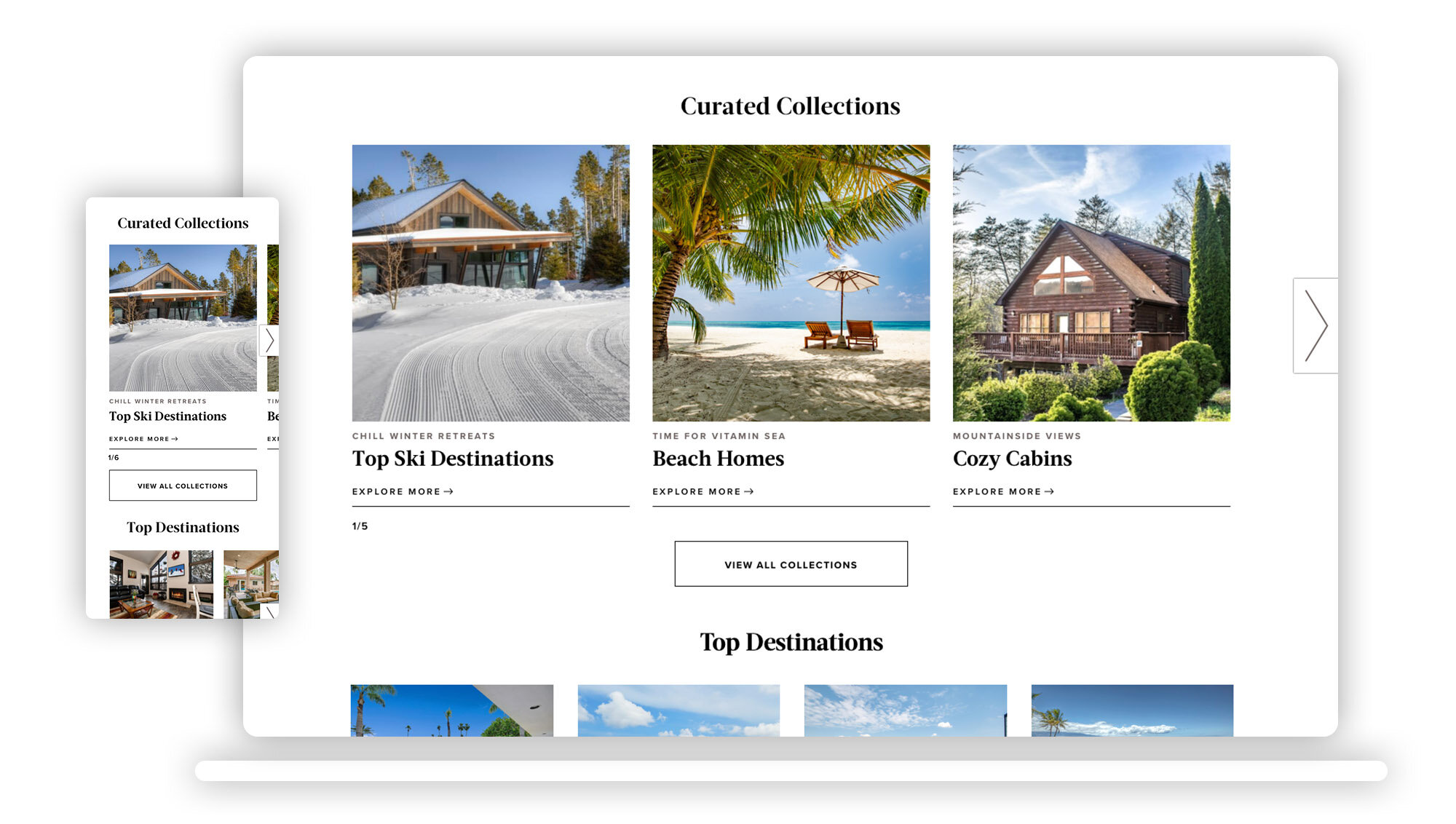Click the desktop View All Collections button
1456x824 pixels.
pyautogui.click(x=791, y=563)
